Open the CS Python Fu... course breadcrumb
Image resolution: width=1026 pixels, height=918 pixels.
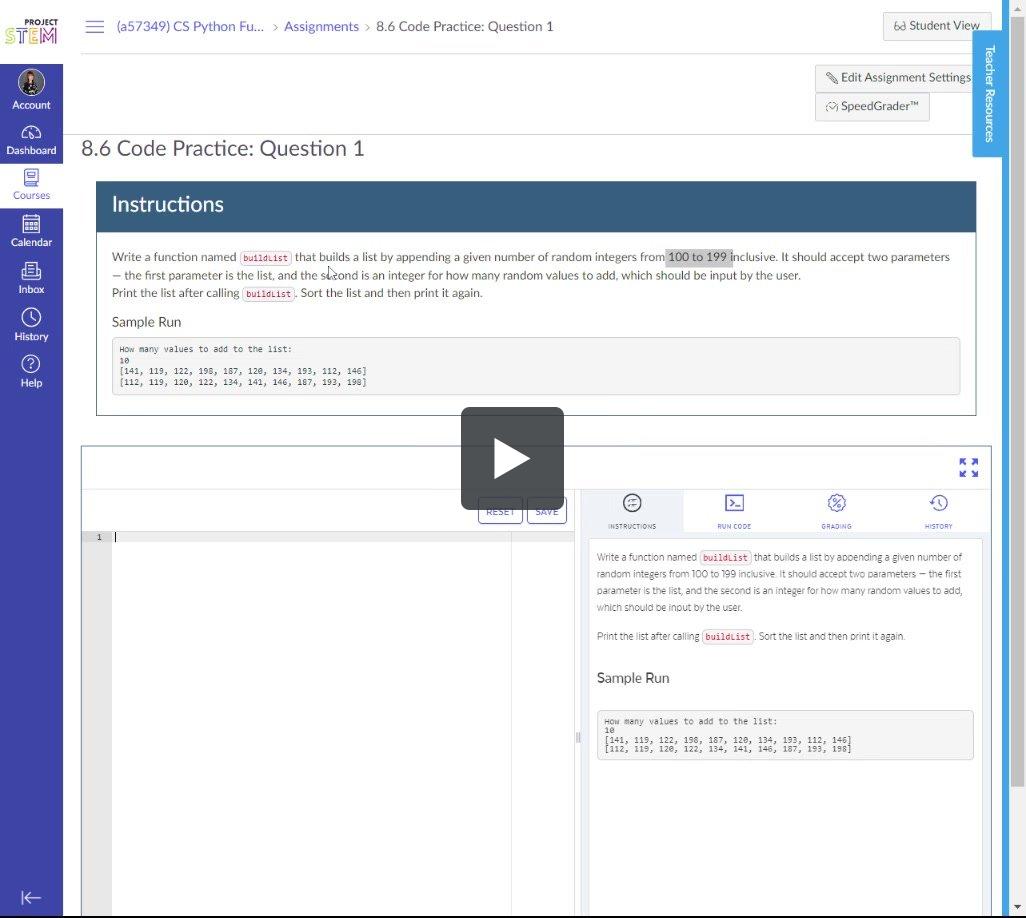coord(190,27)
